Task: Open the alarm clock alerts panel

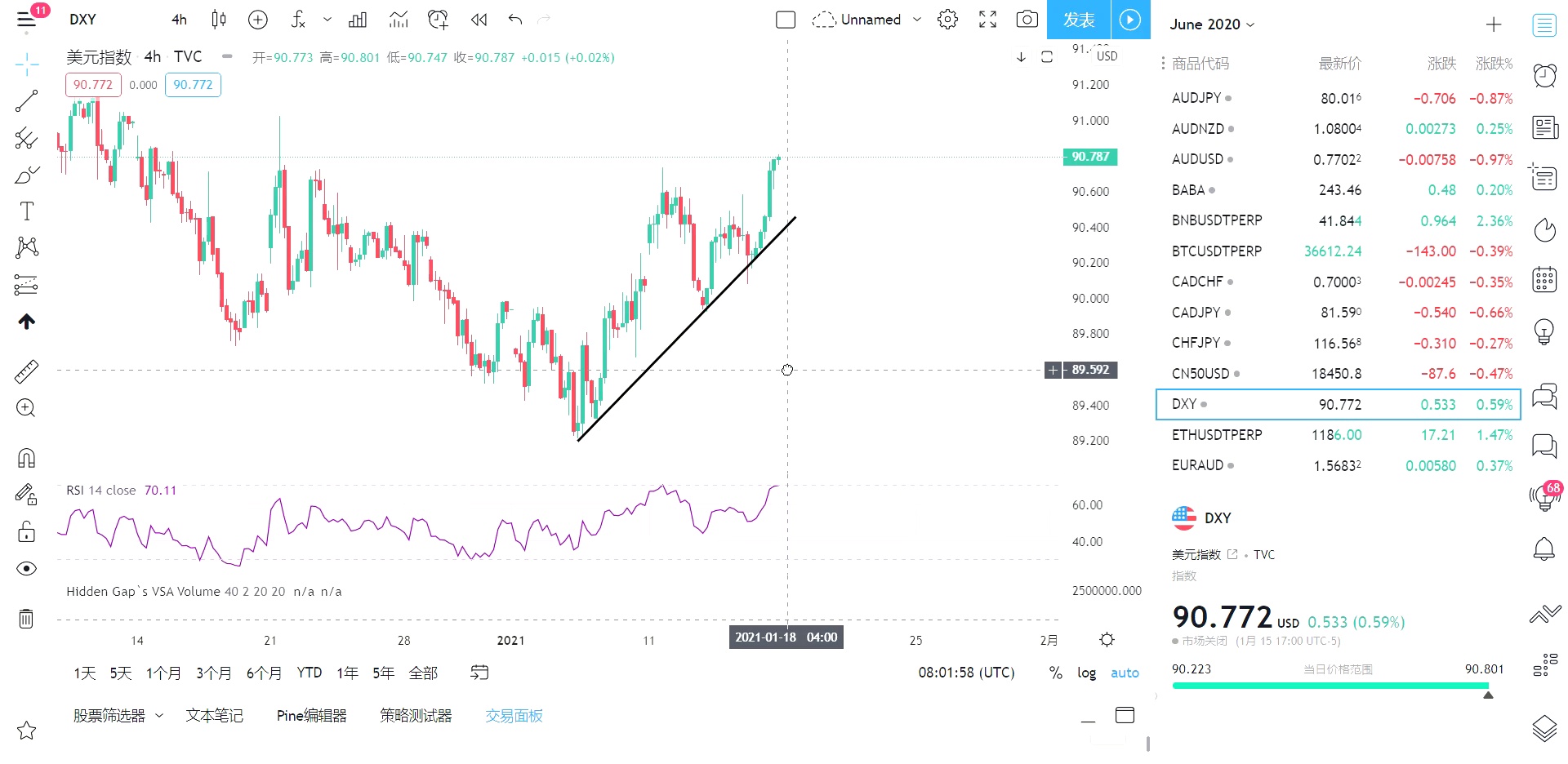Action: pos(1543,76)
